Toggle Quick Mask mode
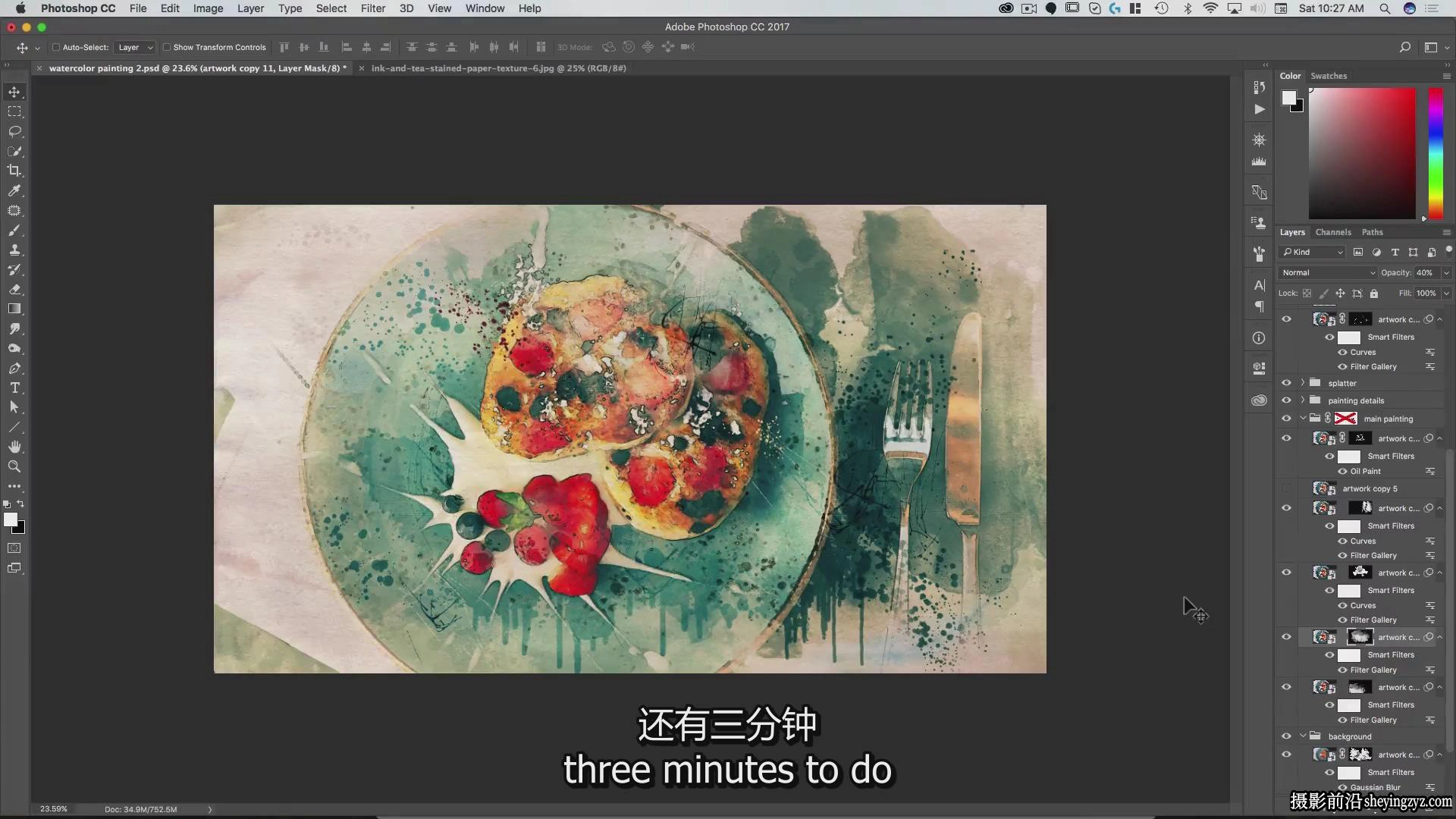The height and width of the screenshot is (819, 1456). click(x=14, y=548)
